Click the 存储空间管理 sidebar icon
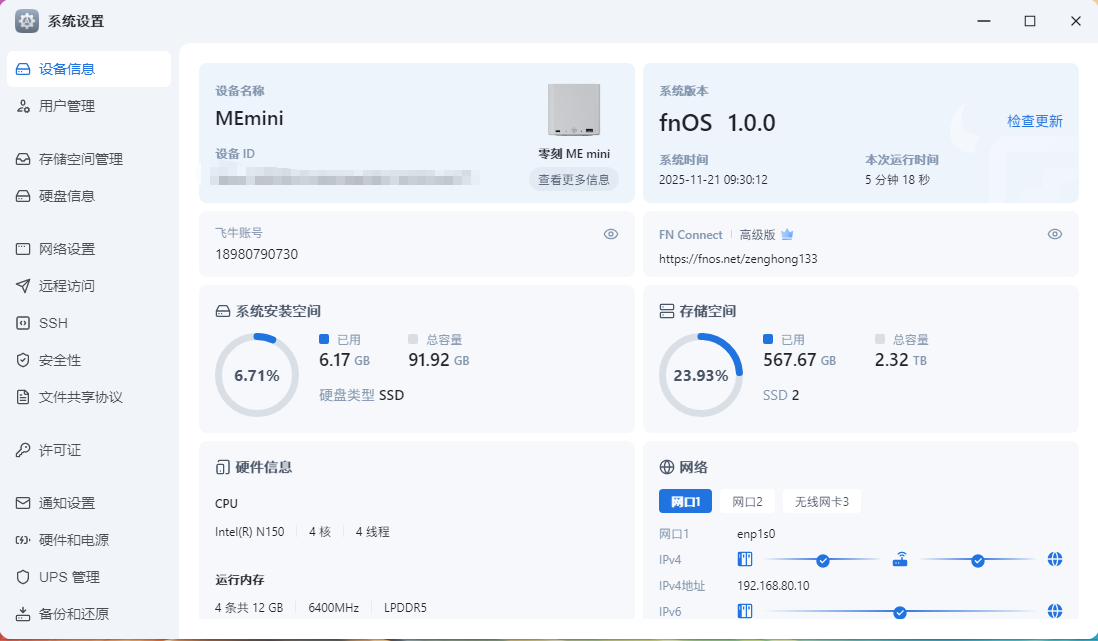Viewport: 1098px width, 641px height. tap(23, 159)
